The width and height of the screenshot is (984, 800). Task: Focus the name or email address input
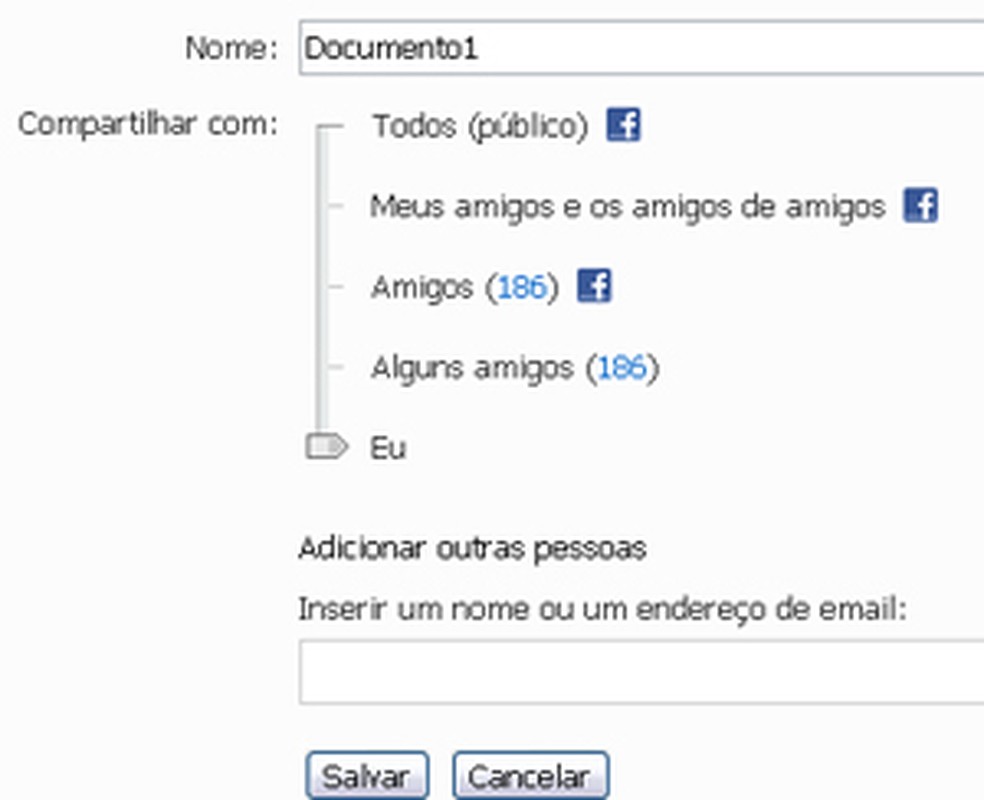click(640, 672)
